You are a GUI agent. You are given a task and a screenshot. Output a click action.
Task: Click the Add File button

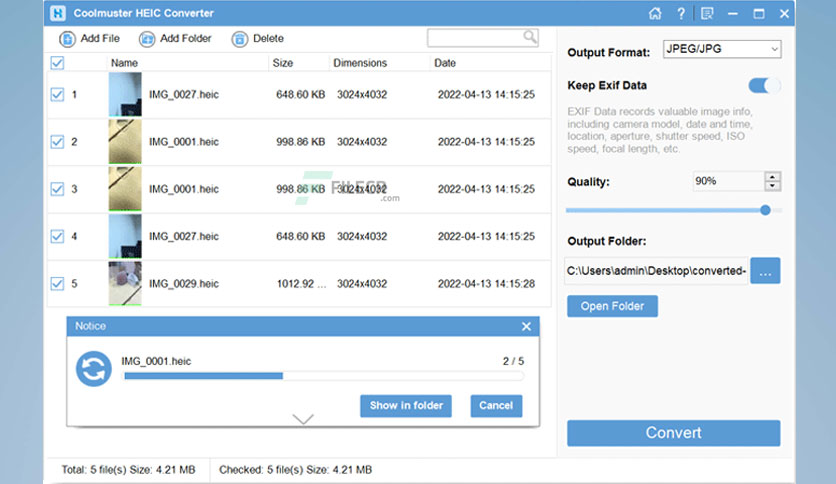[89, 38]
